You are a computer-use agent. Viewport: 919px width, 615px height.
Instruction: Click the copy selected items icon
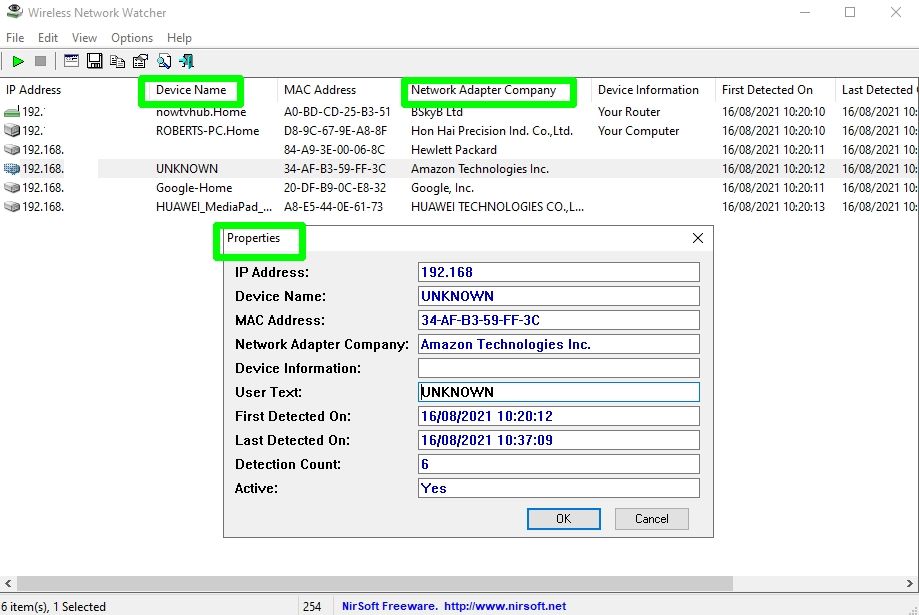(x=117, y=60)
